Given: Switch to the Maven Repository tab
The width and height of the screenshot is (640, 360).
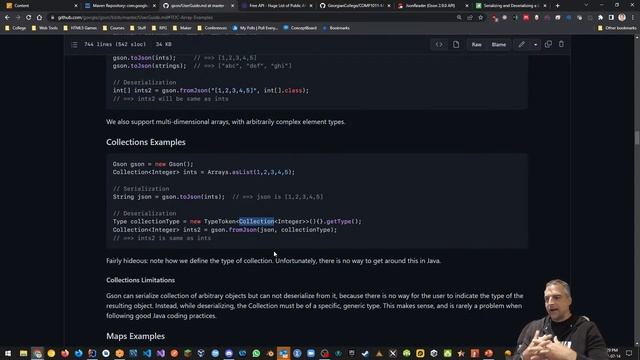Looking at the screenshot, I should click(x=120, y=6).
